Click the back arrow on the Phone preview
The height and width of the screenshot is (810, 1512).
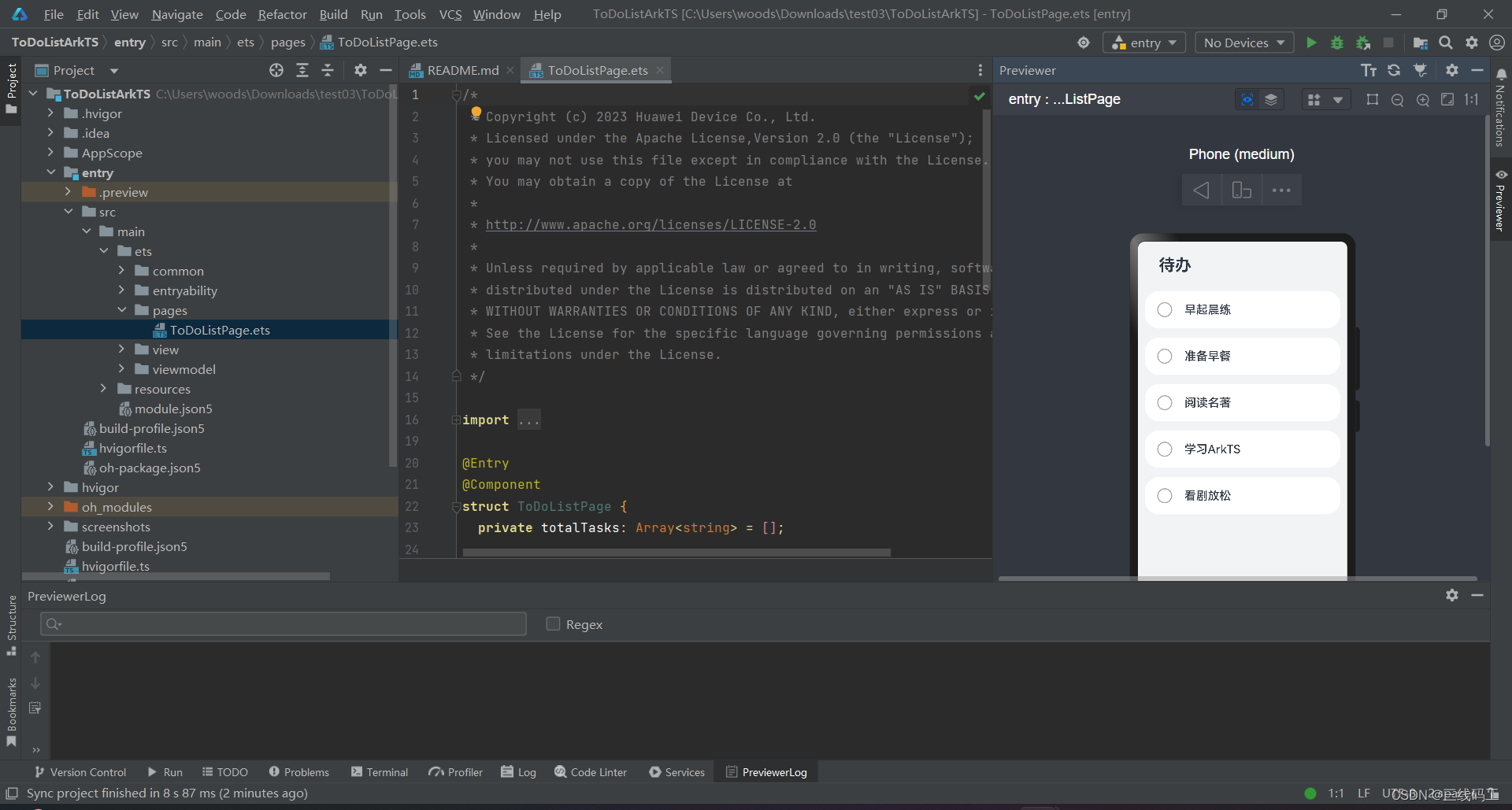pyautogui.click(x=1202, y=190)
